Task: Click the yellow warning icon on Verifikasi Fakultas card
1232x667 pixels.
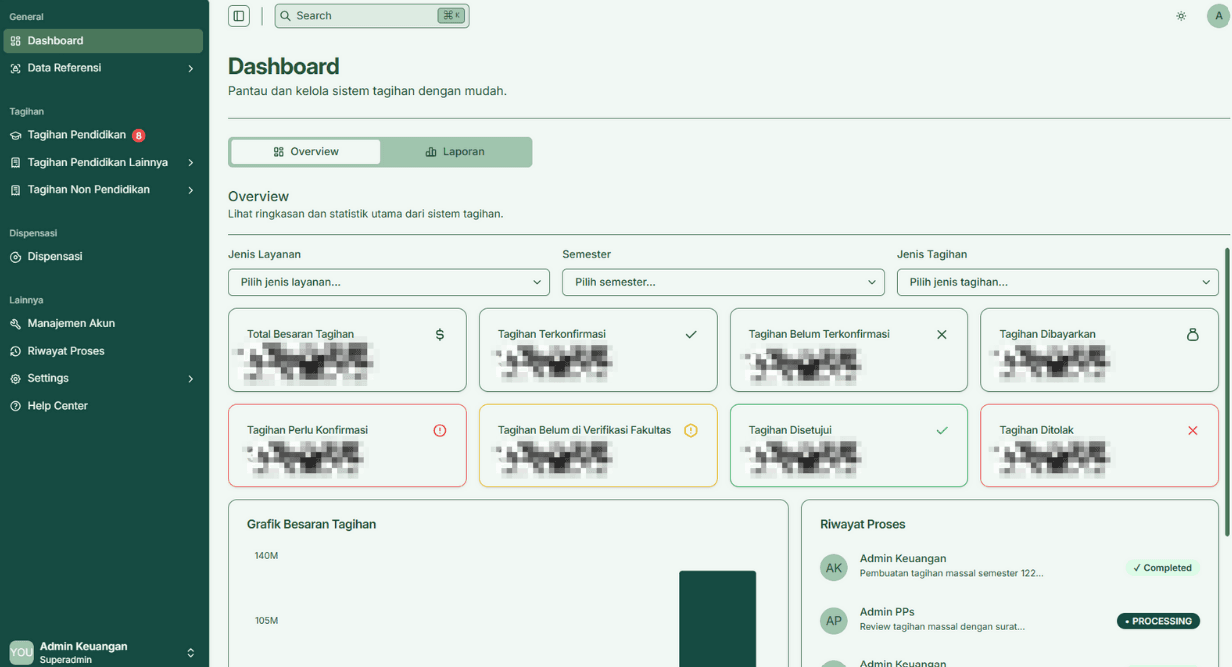Action: pyautogui.click(x=690, y=430)
